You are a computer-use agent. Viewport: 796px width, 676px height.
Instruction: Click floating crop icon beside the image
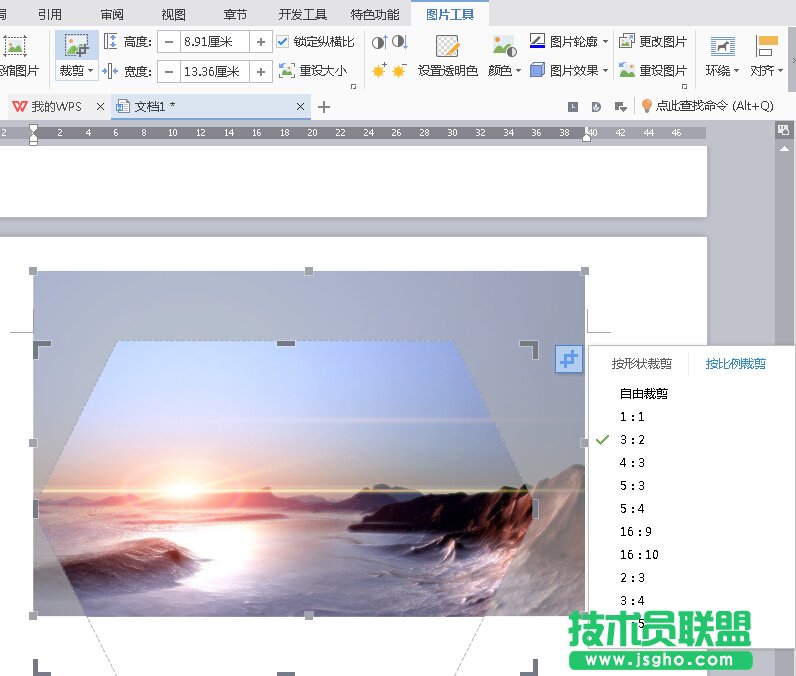[x=569, y=358]
